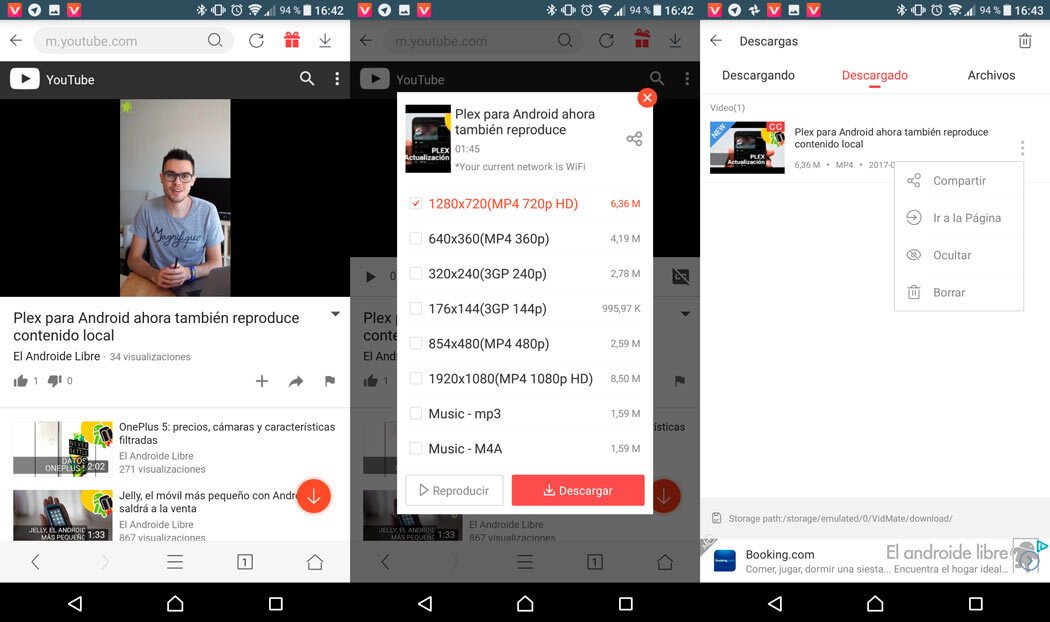Tap the search magnifier inside the left address bar
1050x622 pixels.
click(x=215, y=40)
